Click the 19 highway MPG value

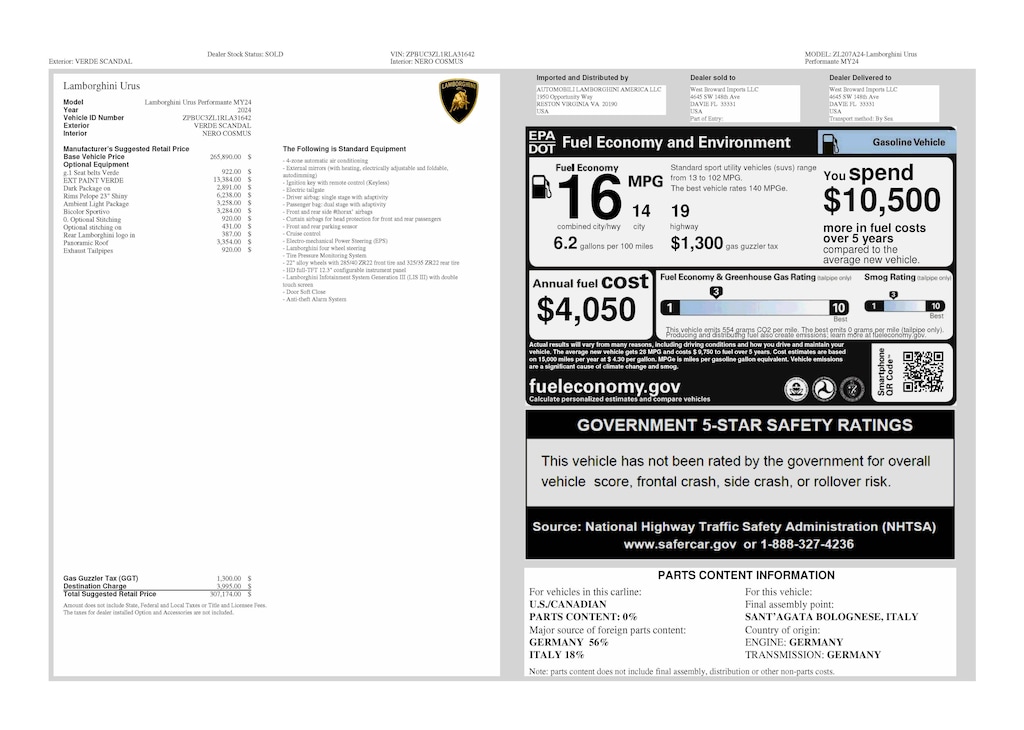point(680,211)
